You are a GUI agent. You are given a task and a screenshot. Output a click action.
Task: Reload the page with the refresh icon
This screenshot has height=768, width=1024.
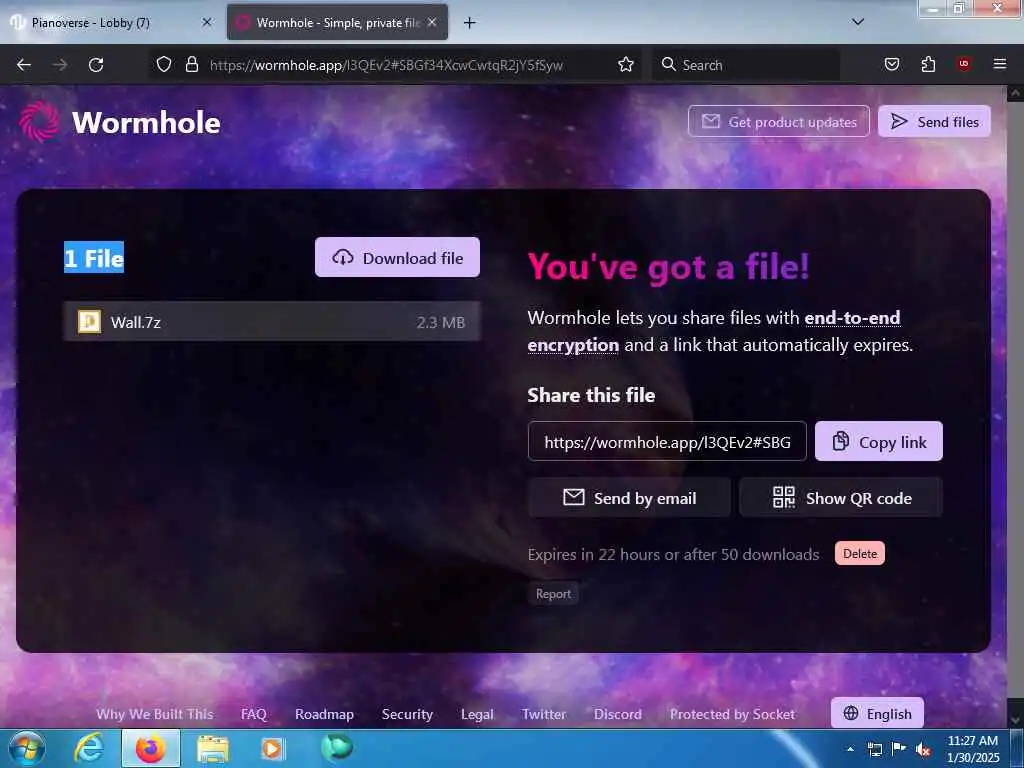point(96,65)
